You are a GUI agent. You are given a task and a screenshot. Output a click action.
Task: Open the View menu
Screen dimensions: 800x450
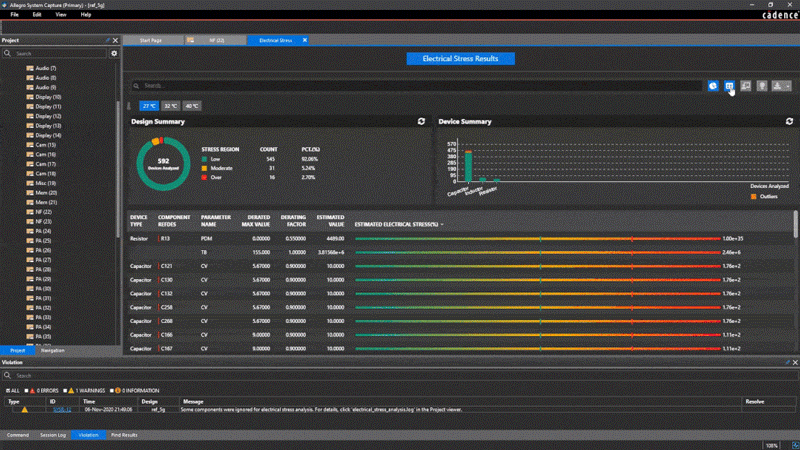coord(61,15)
